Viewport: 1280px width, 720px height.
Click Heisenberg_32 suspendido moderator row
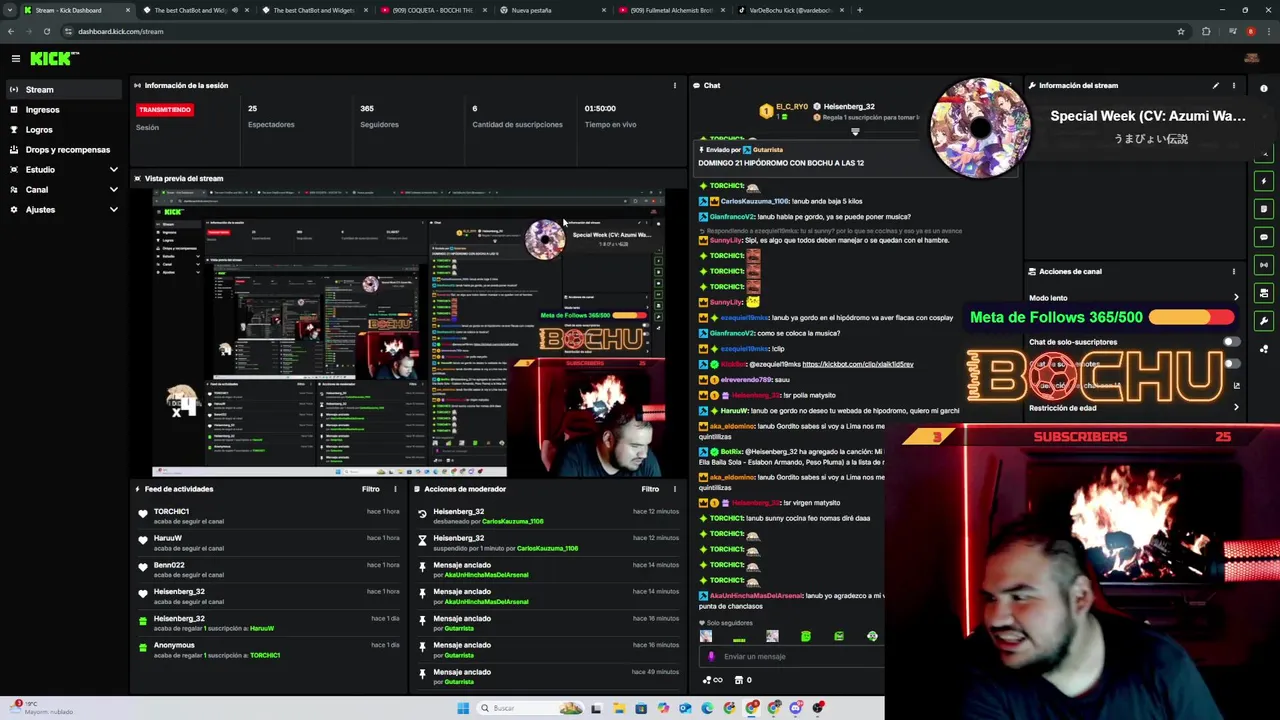click(548, 543)
